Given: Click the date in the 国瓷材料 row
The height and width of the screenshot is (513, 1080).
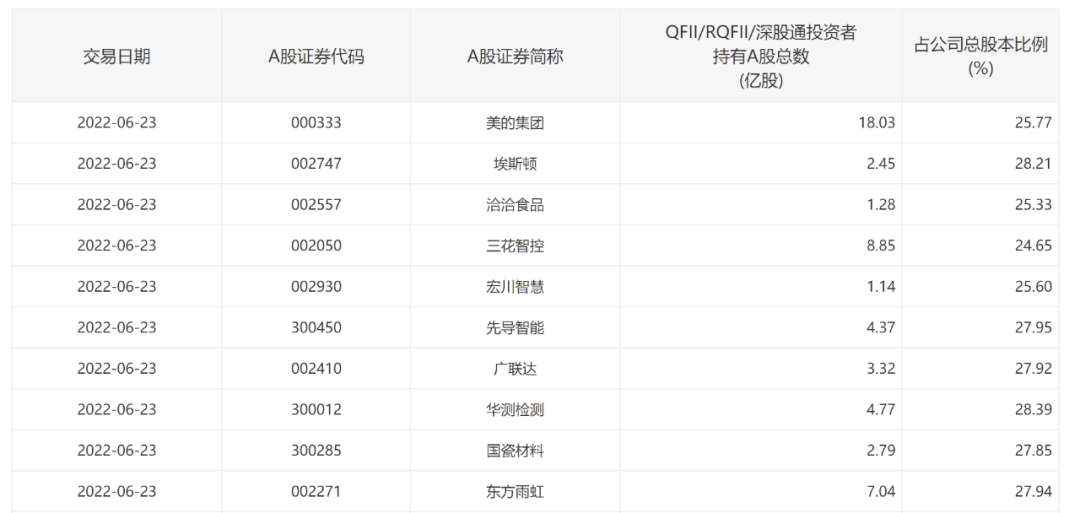Looking at the screenshot, I should [x=116, y=451].
